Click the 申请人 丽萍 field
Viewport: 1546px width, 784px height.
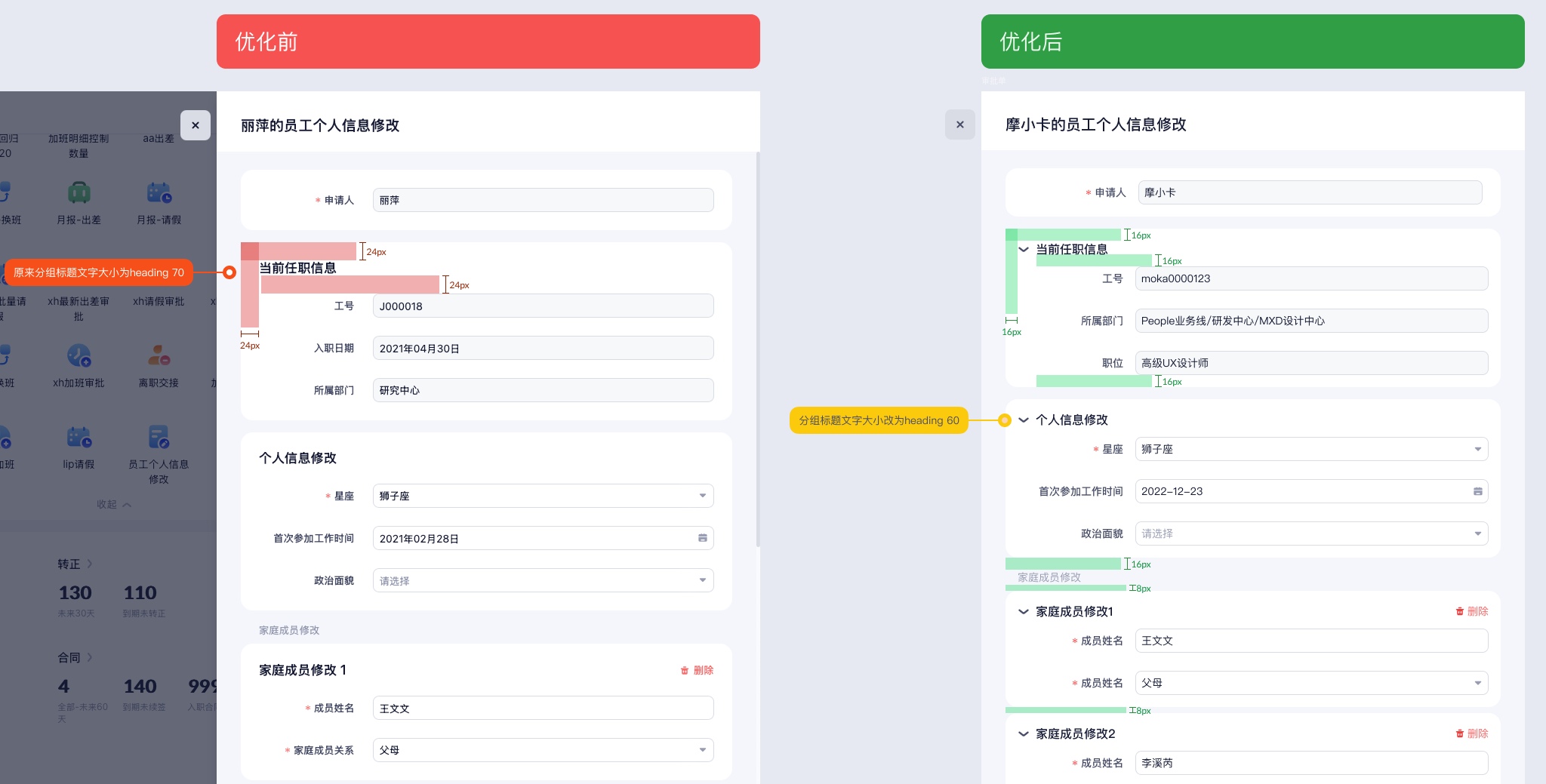[x=544, y=200]
